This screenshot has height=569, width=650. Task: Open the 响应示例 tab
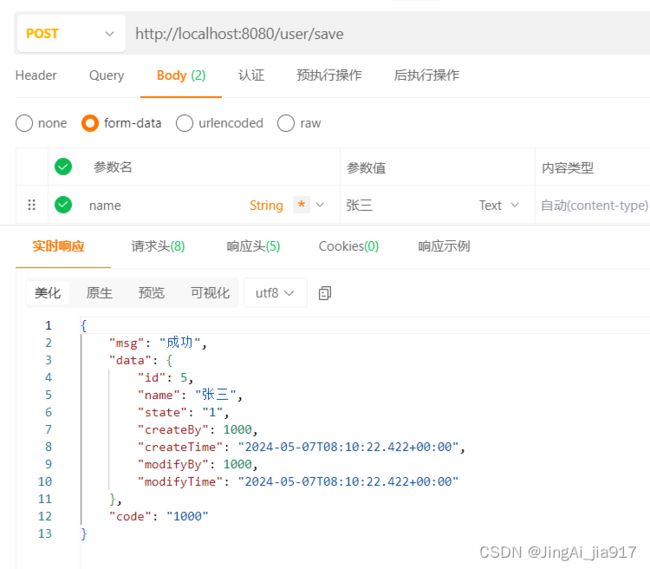pyautogui.click(x=444, y=246)
